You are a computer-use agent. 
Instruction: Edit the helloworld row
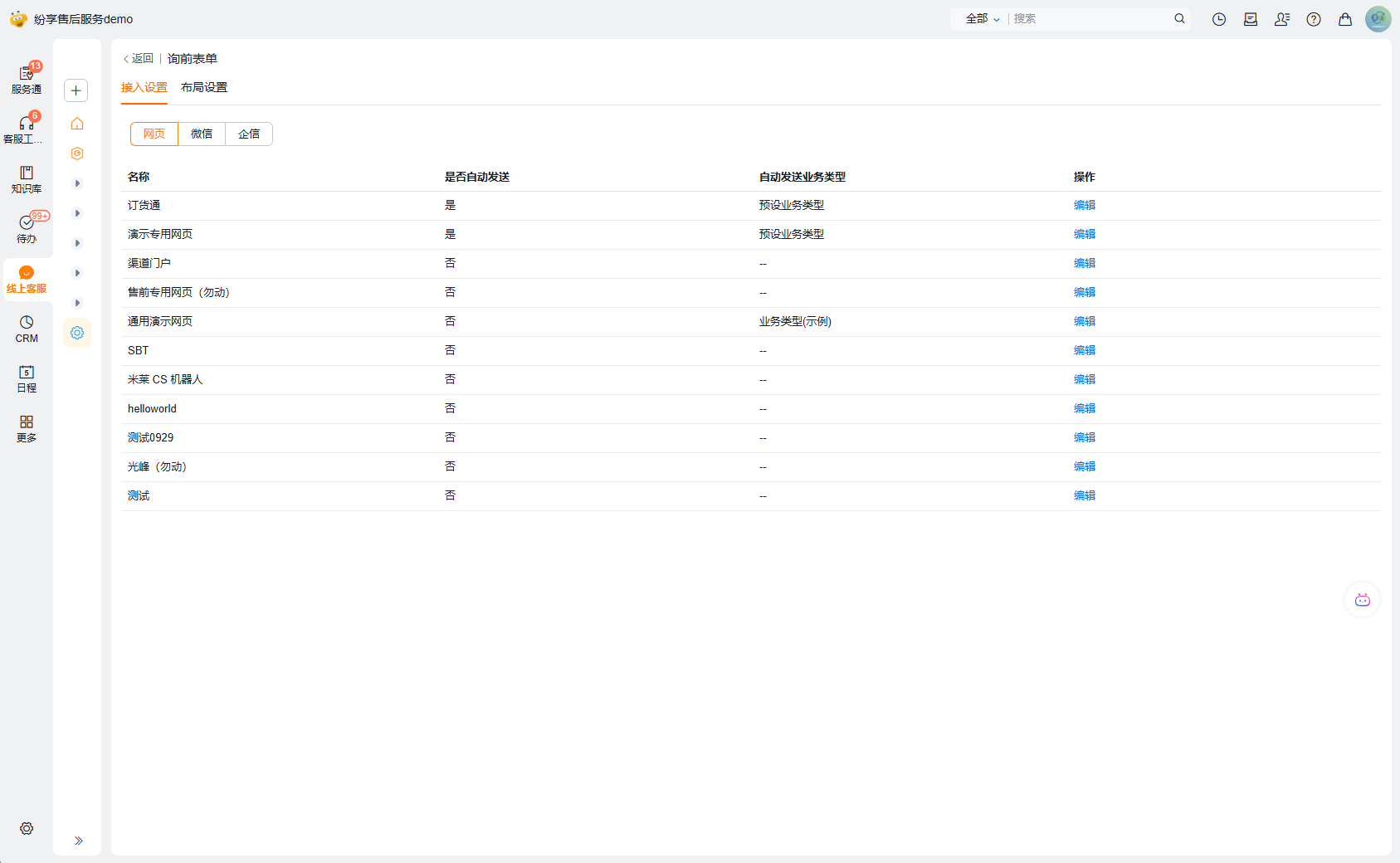(1085, 409)
